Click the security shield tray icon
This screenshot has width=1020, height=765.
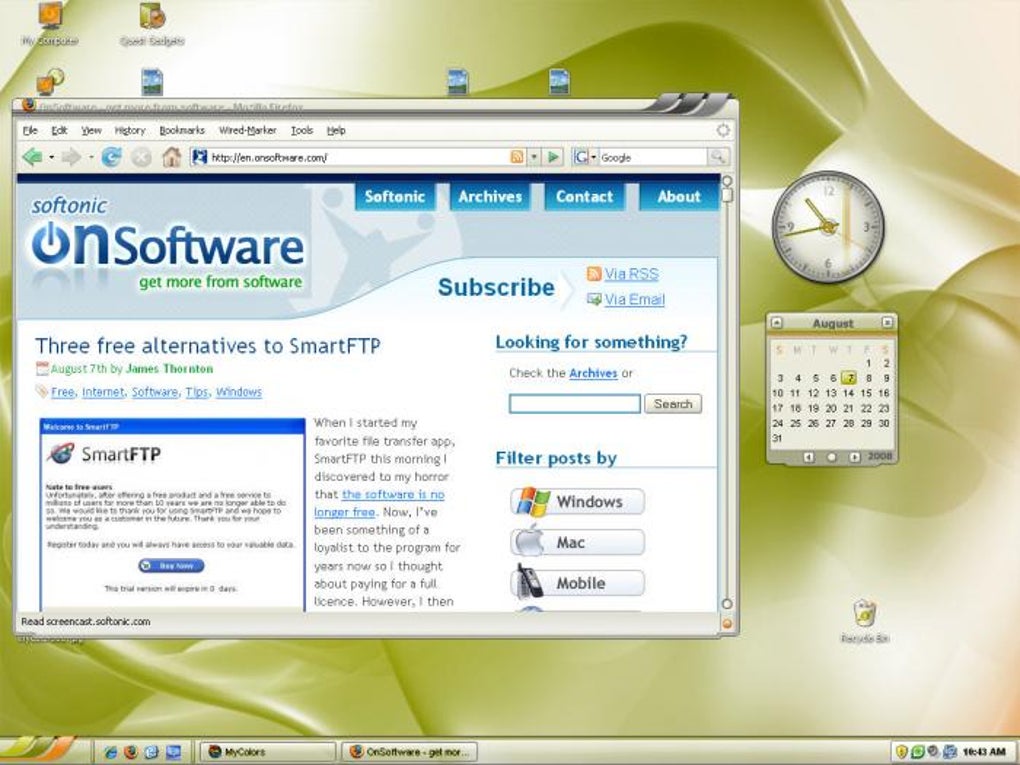point(901,752)
